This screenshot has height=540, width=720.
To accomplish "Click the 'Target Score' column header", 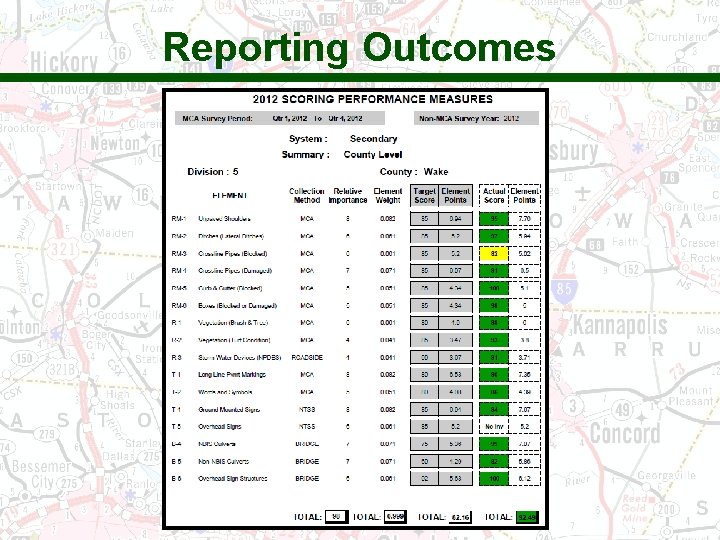I will tap(424, 196).
